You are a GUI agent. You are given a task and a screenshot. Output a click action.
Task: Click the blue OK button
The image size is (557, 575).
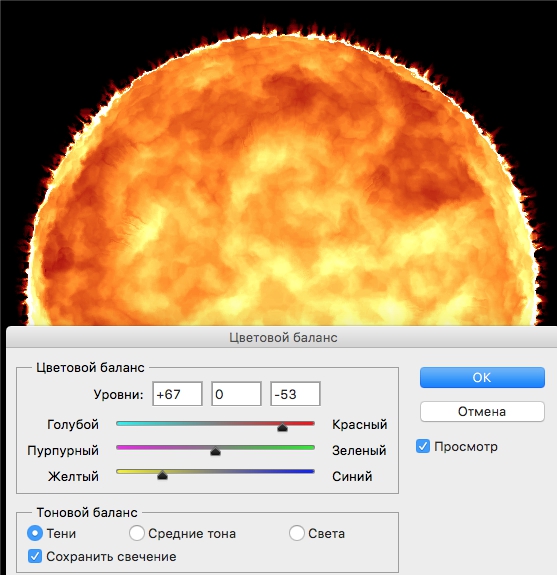pyautogui.click(x=482, y=377)
